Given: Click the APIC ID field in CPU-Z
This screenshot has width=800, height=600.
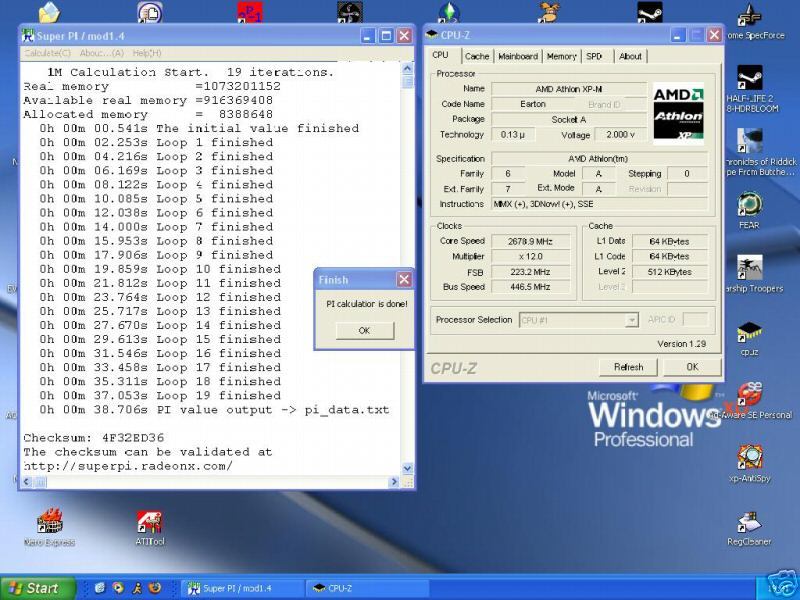Looking at the screenshot, I should 695,320.
